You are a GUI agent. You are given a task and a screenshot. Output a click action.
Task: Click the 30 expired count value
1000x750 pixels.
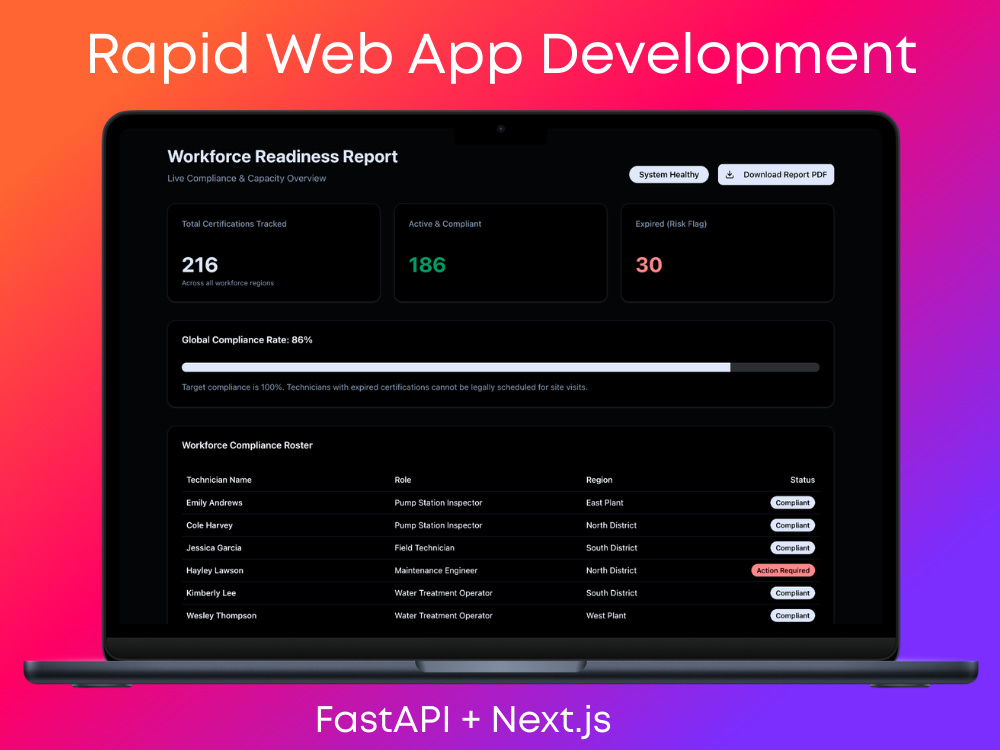pyautogui.click(x=649, y=265)
